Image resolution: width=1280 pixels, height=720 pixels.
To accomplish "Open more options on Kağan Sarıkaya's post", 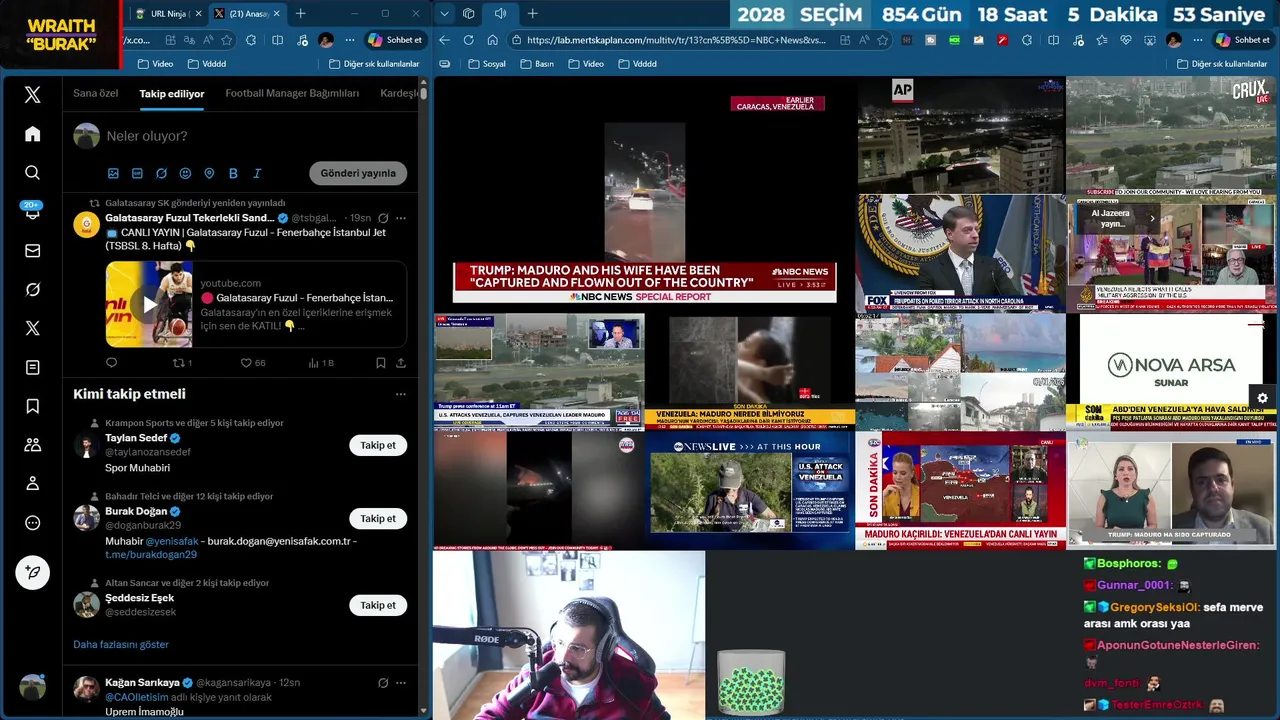I will pyautogui.click(x=401, y=683).
